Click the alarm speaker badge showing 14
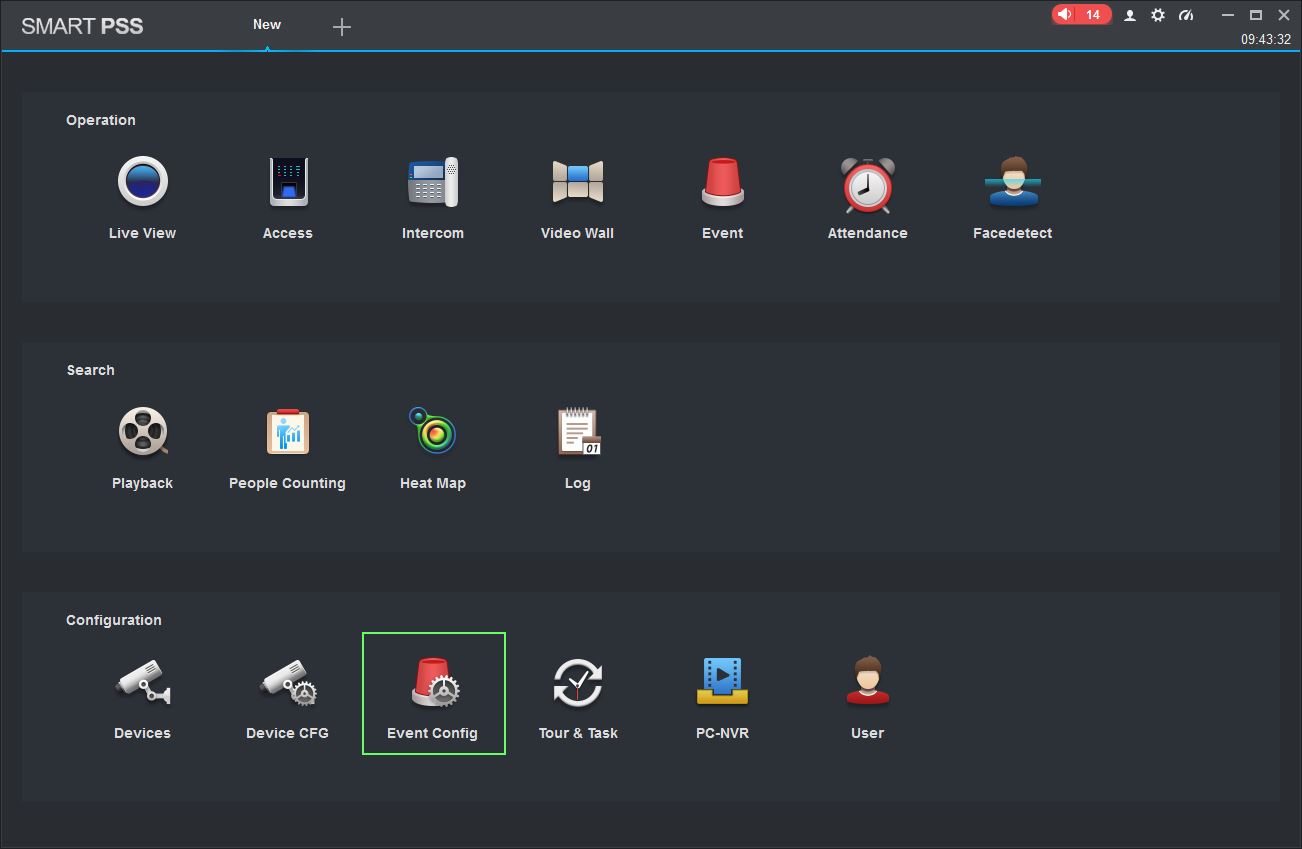1302x849 pixels. coord(1081,15)
